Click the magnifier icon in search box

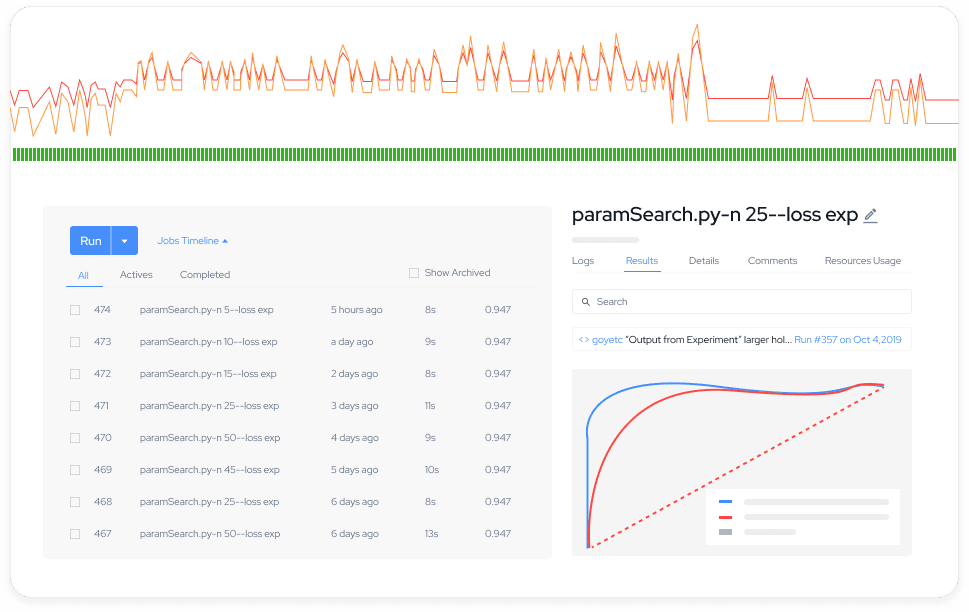pyautogui.click(x=585, y=302)
